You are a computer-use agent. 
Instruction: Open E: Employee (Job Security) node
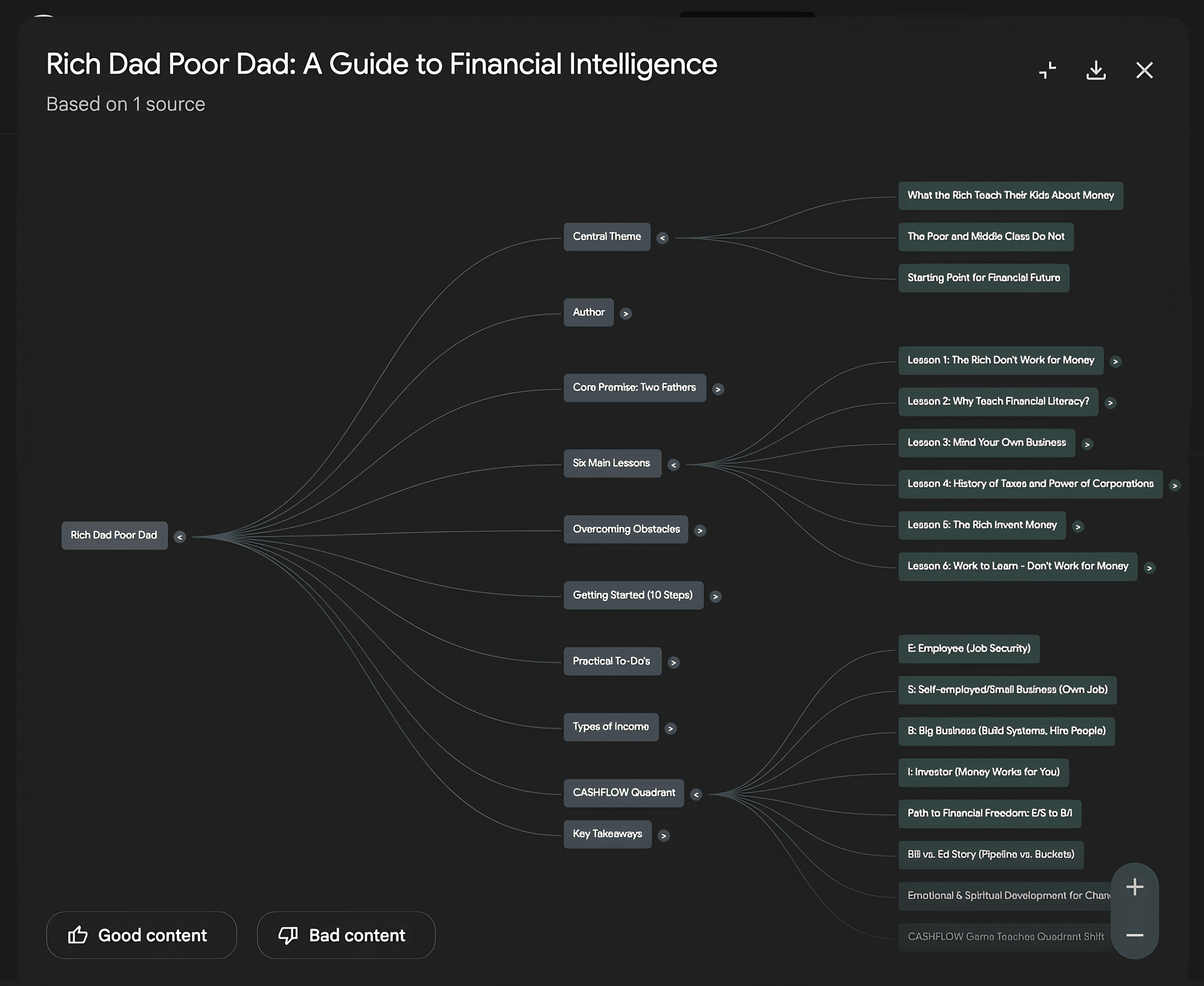point(969,649)
